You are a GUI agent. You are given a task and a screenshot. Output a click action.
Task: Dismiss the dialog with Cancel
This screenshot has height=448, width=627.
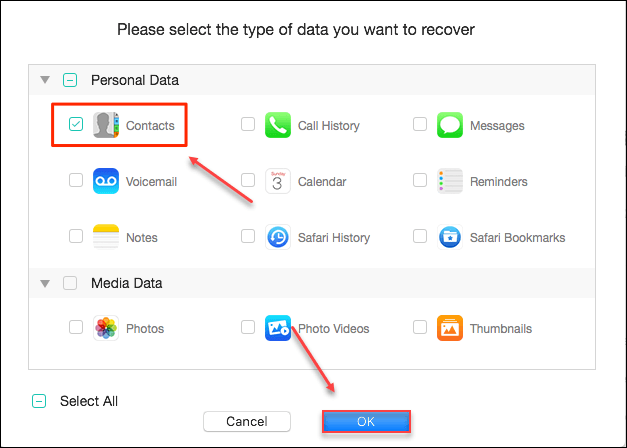247,421
